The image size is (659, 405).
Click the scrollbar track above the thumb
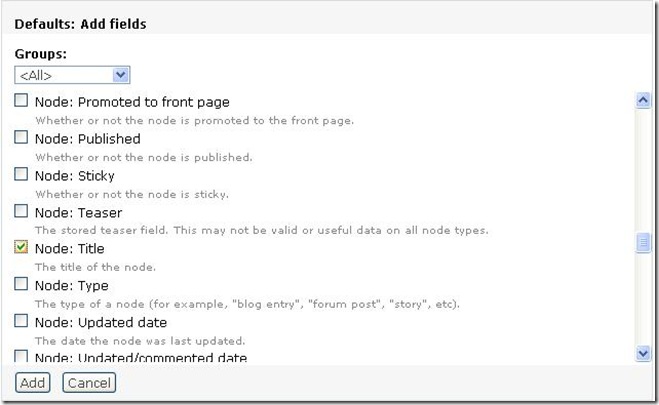(643, 170)
